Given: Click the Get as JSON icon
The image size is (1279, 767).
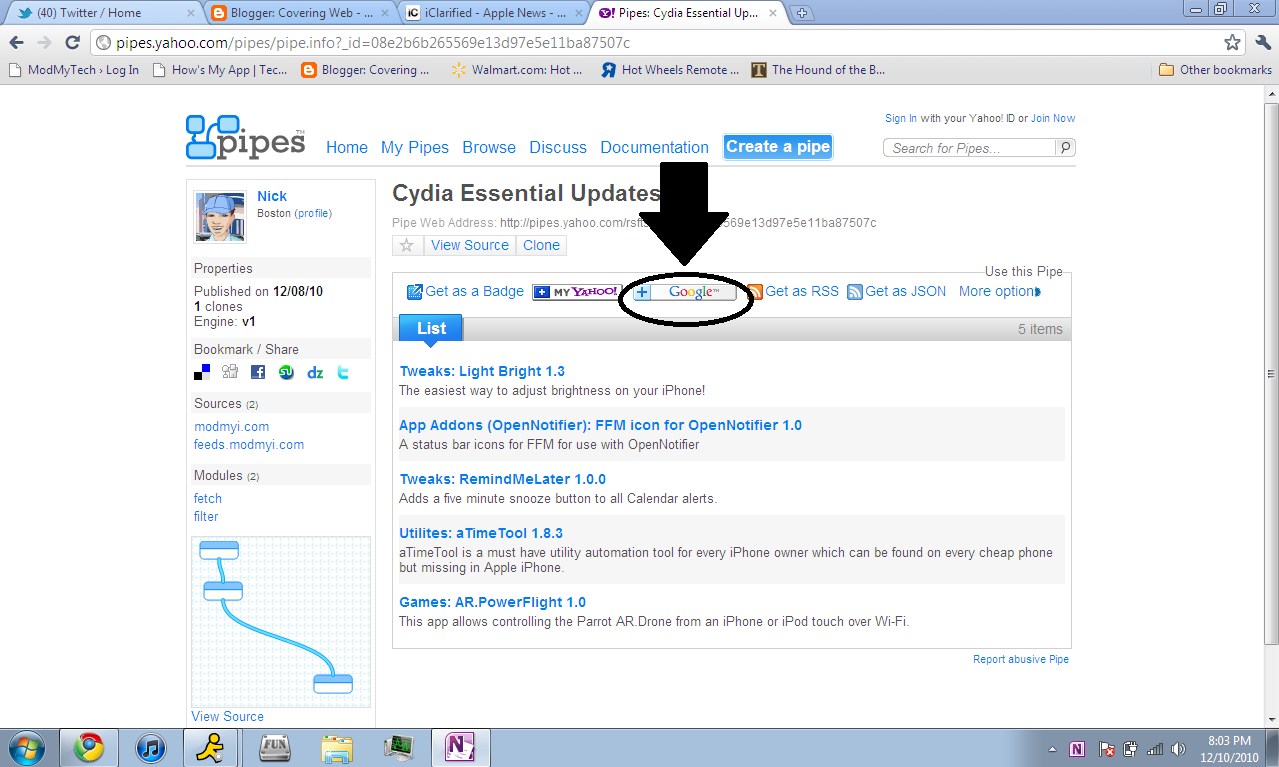Looking at the screenshot, I should pos(855,291).
